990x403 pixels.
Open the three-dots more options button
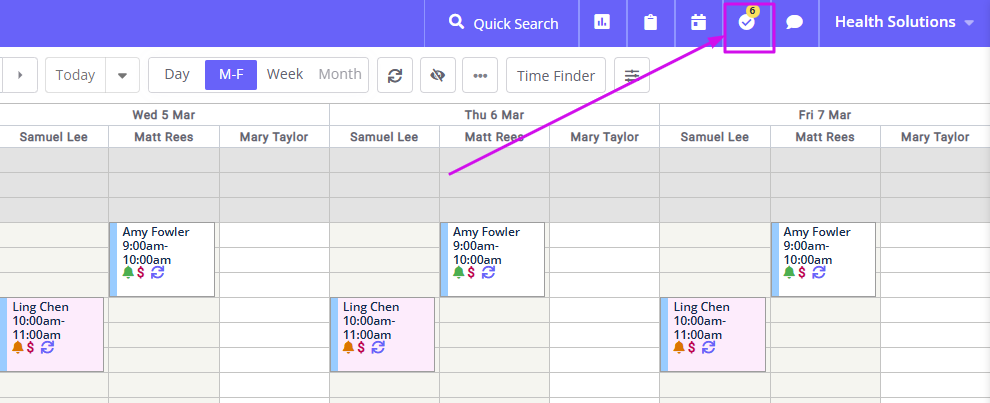click(480, 75)
